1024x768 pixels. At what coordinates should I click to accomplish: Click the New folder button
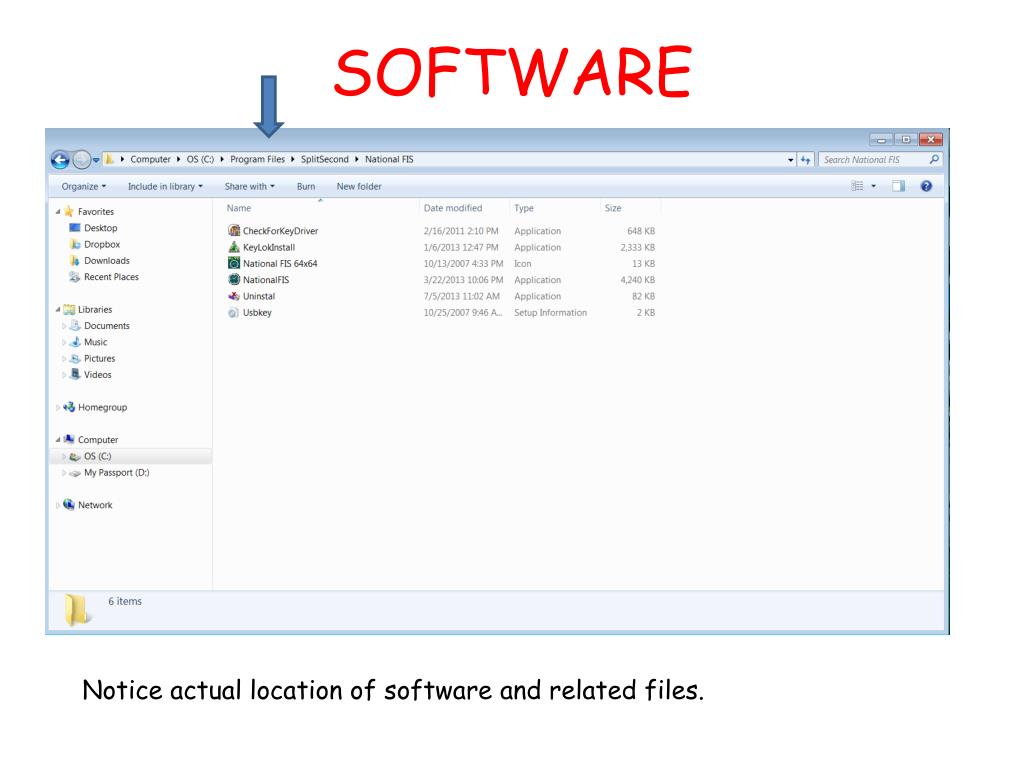pos(359,187)
